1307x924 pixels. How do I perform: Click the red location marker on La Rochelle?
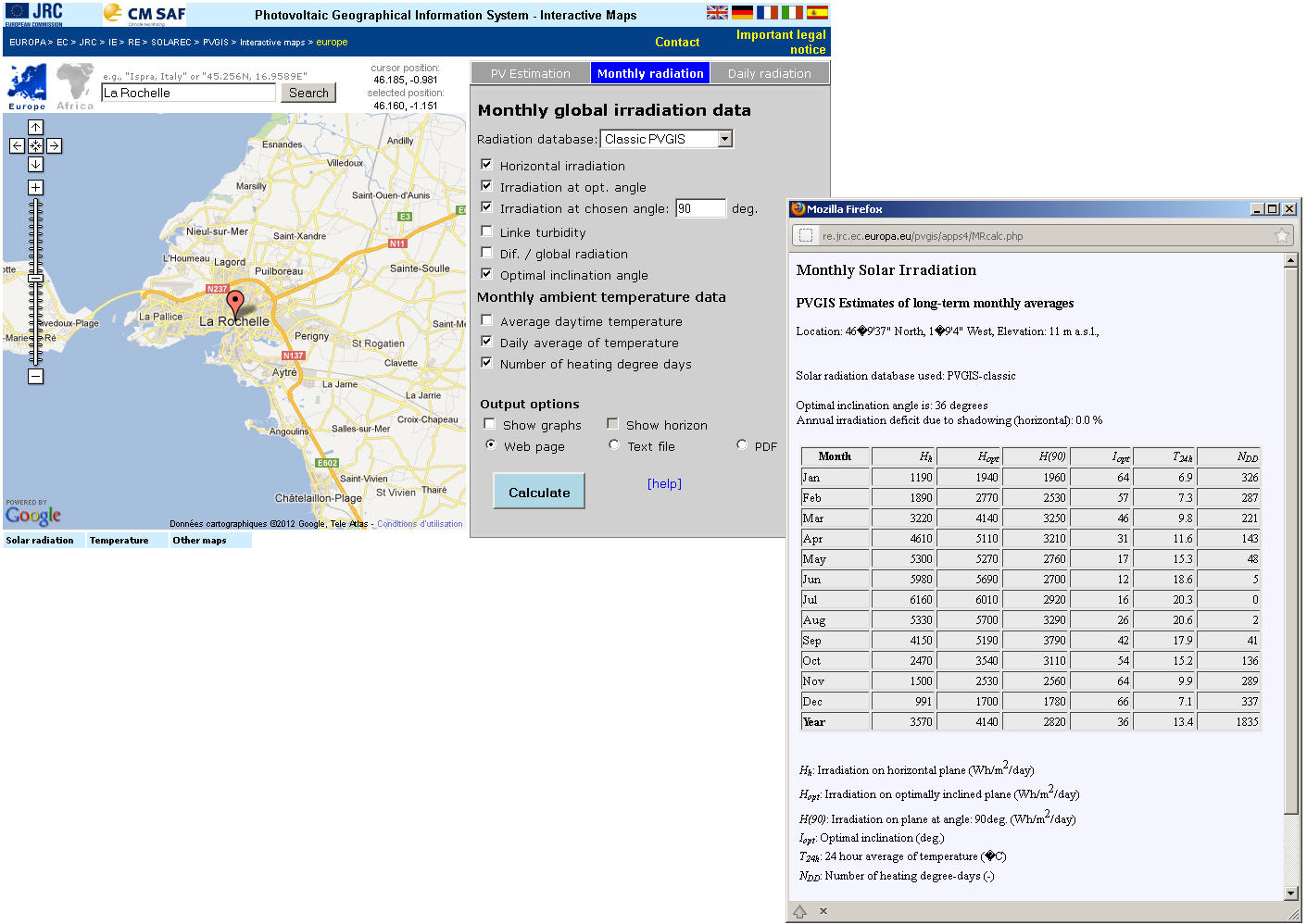coord(235,304)
